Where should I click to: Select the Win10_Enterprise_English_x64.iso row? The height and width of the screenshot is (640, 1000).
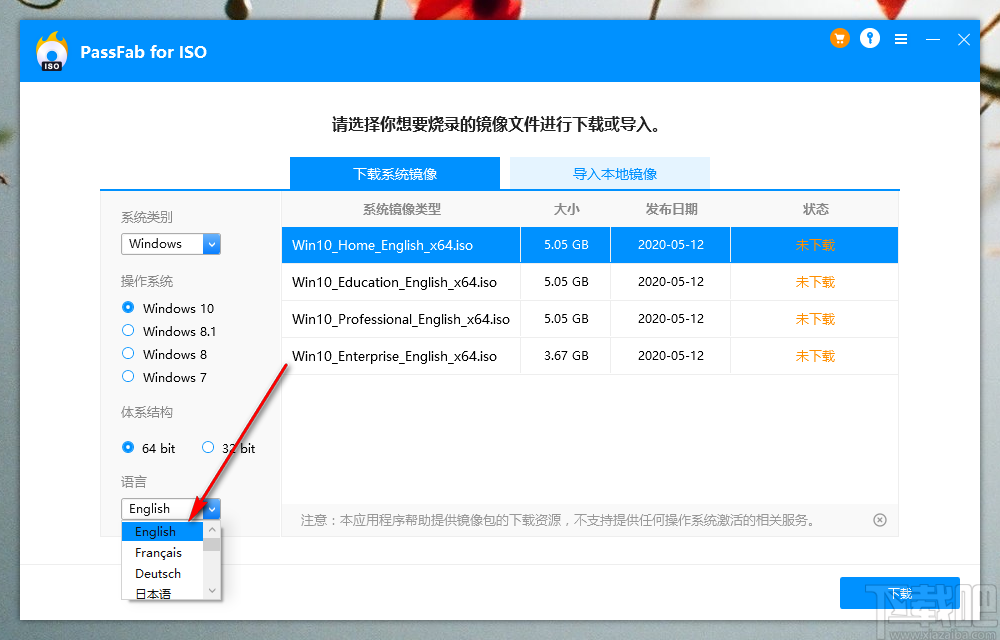pos(400,355)
